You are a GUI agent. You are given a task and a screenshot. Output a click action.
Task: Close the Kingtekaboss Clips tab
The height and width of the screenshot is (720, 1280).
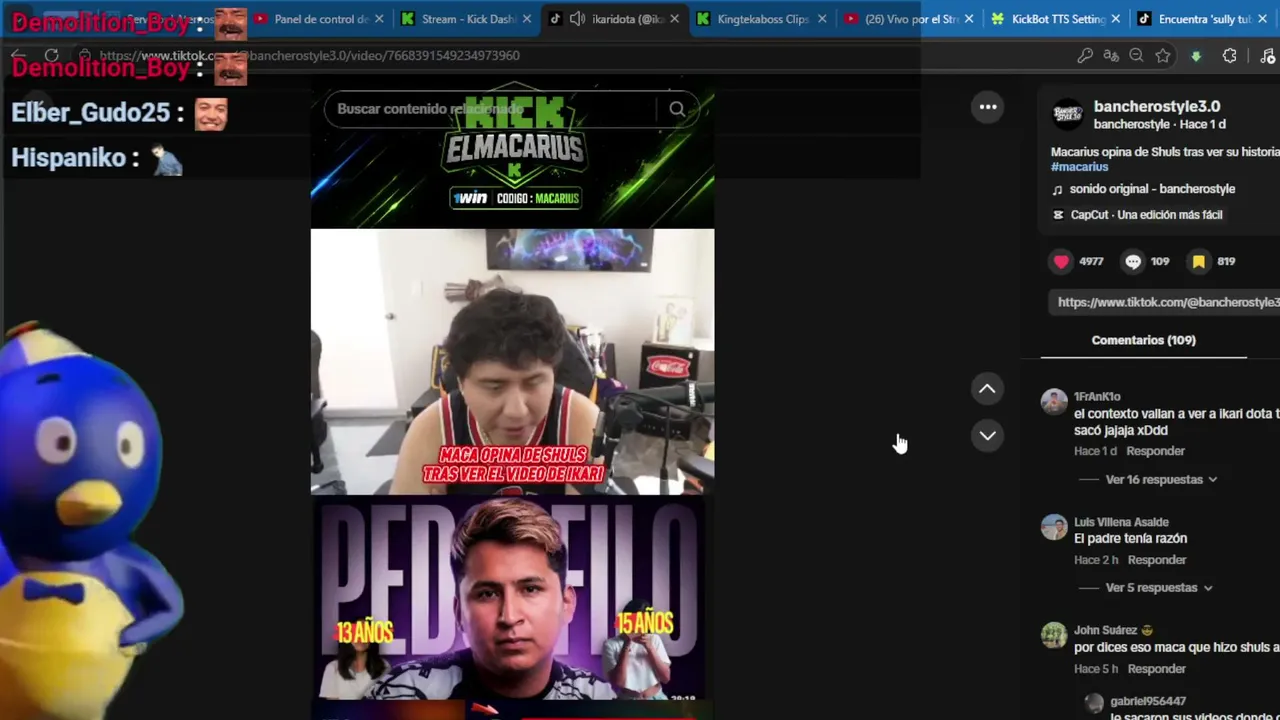tap(822, 19)
